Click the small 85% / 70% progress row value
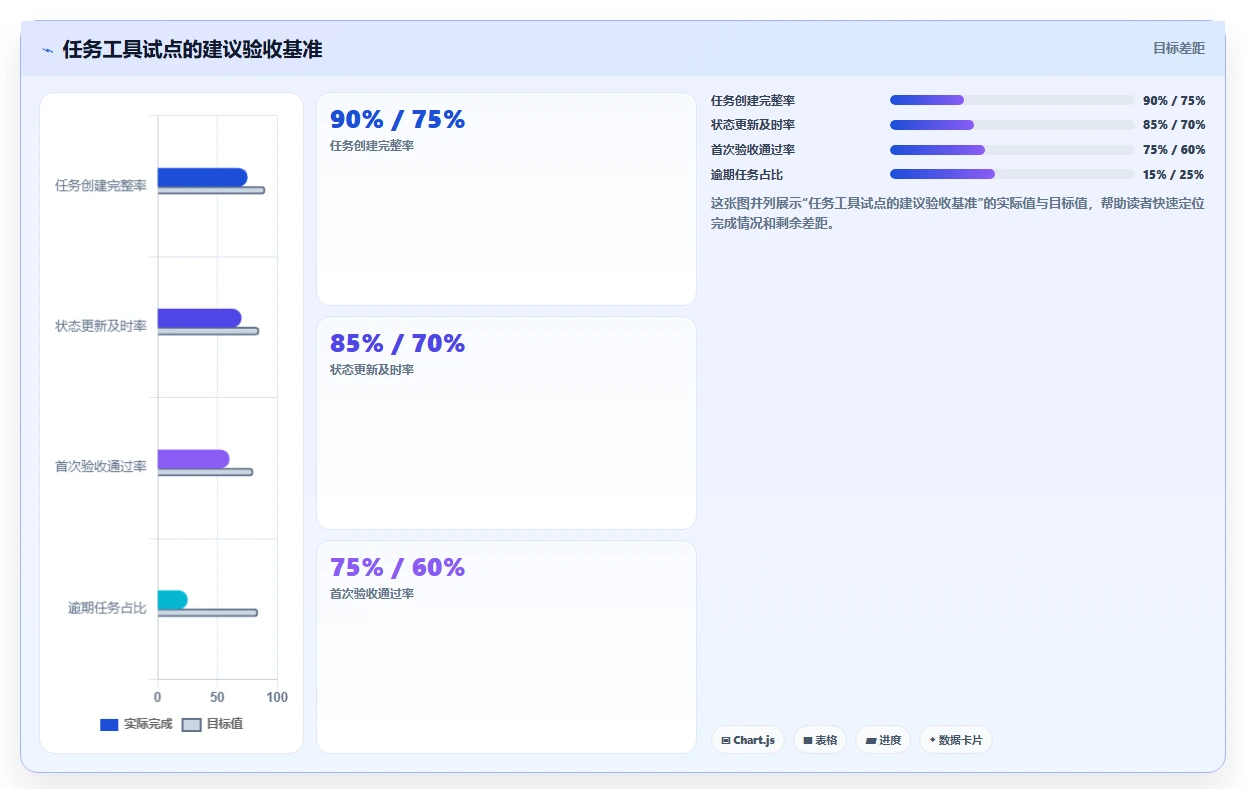 [1174, 125]
